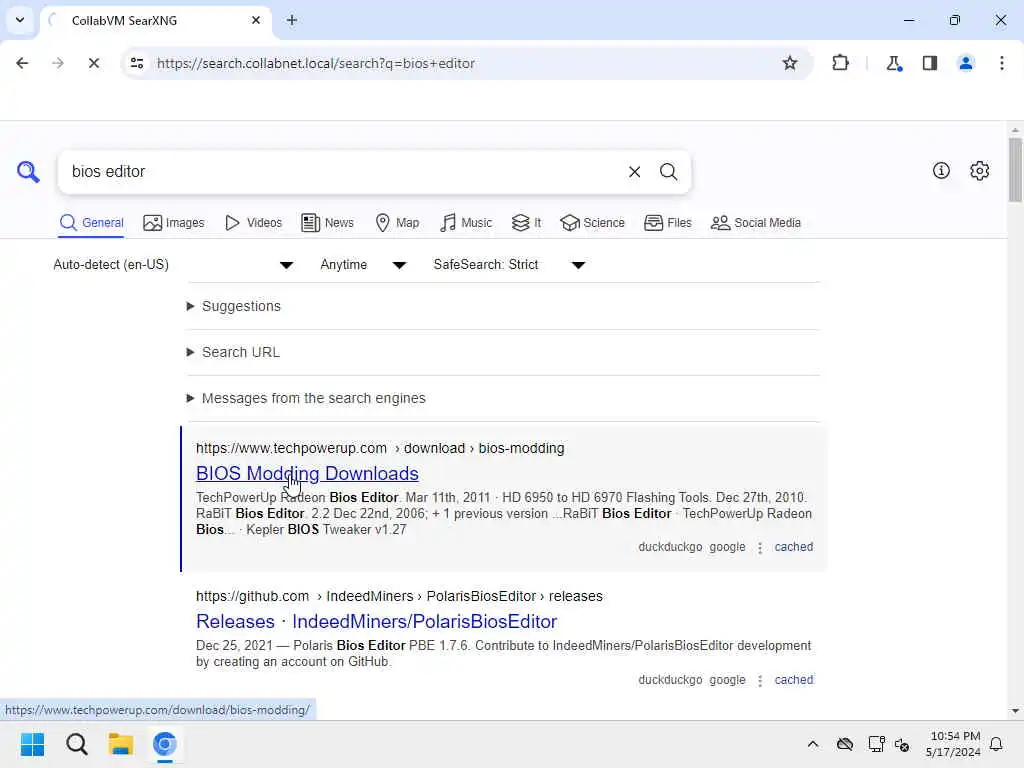
Task: Open a new browser tab
Action: click(x=292, y=20)
